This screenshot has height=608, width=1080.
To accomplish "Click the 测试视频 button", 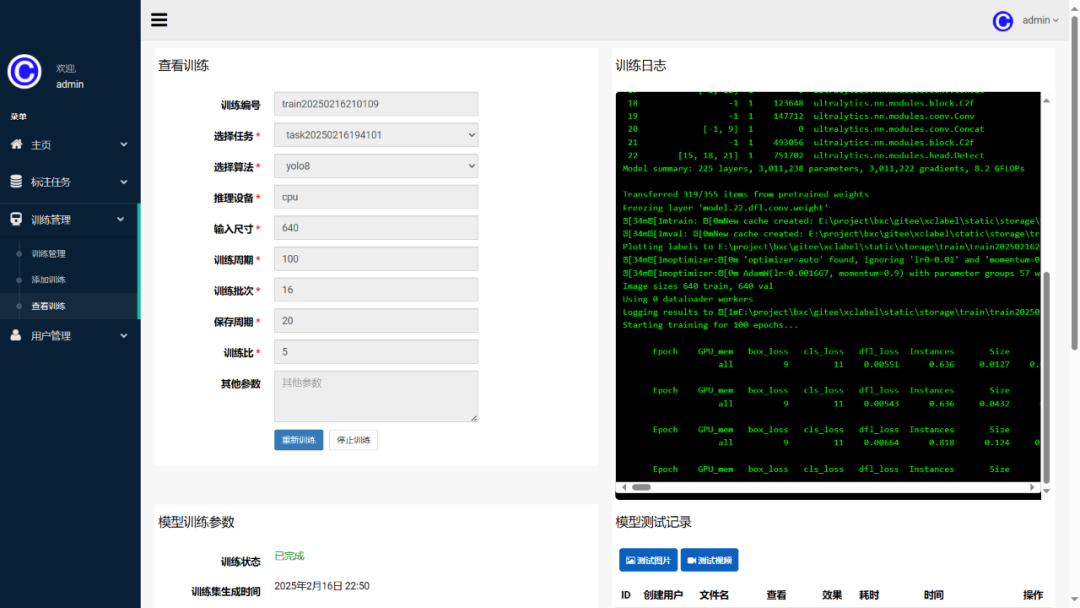I will (709, 560).
